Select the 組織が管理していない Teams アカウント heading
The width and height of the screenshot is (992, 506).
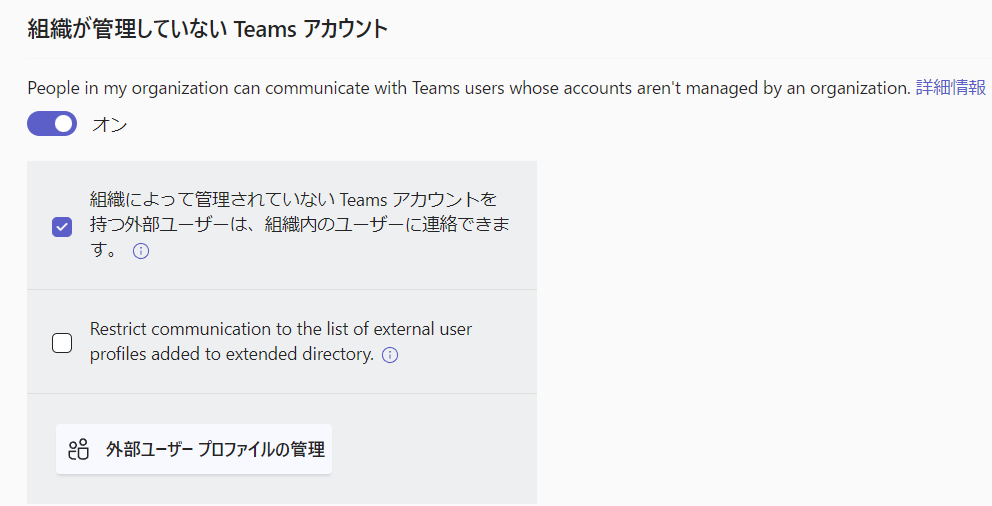(208, 29)
